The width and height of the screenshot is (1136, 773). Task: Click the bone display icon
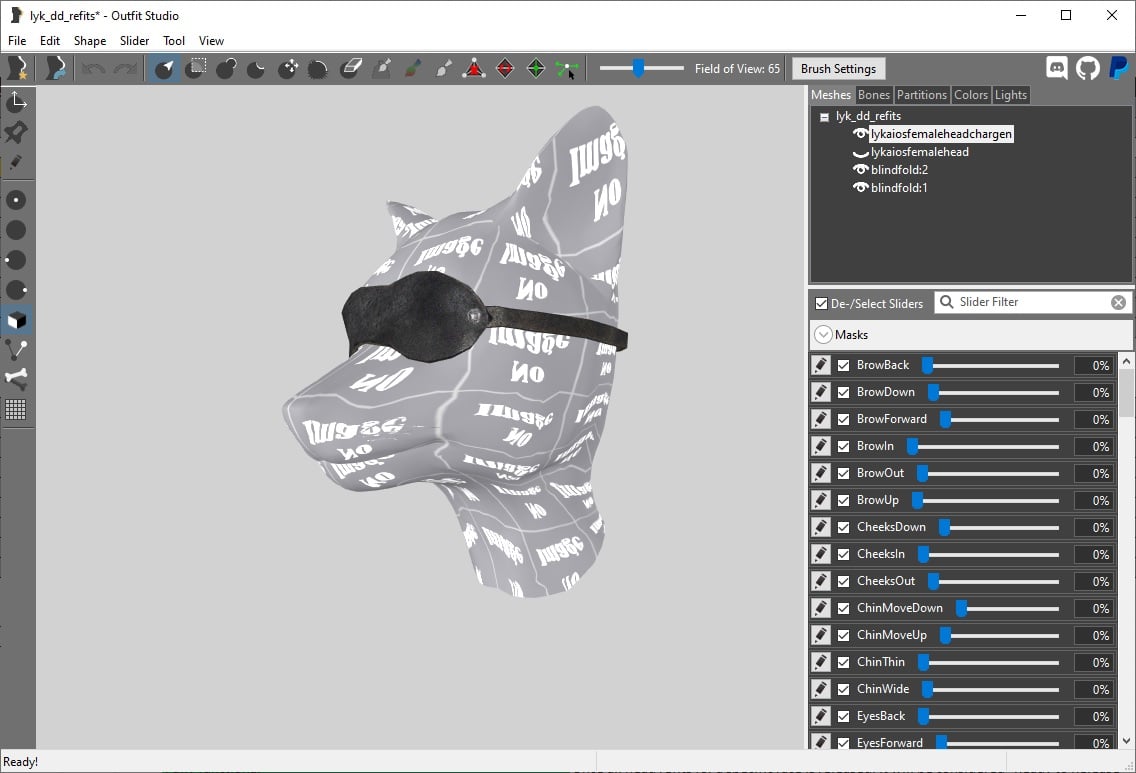click(17, 379)
